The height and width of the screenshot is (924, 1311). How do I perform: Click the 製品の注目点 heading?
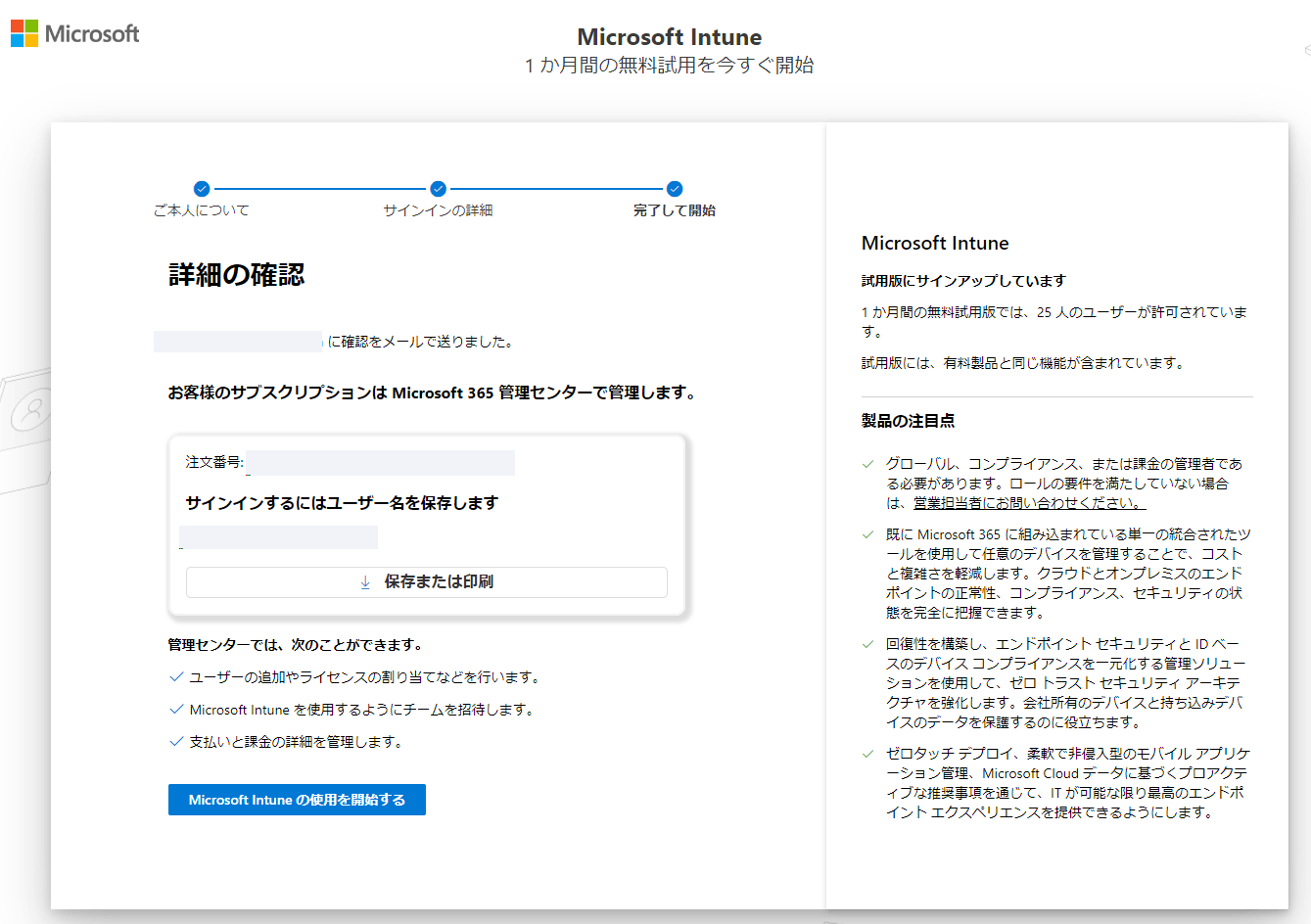point(908,421)
